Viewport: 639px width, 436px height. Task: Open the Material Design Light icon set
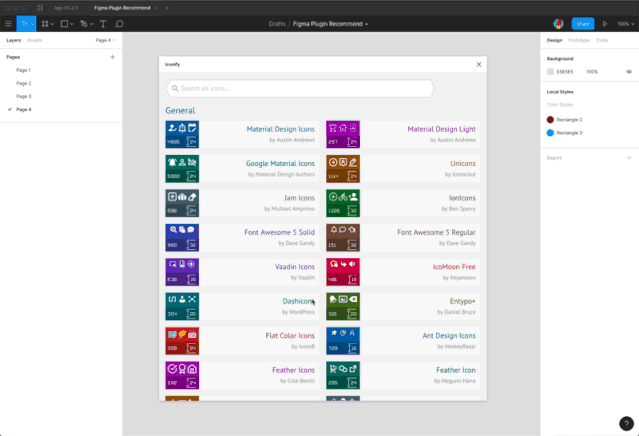[403, 134]
